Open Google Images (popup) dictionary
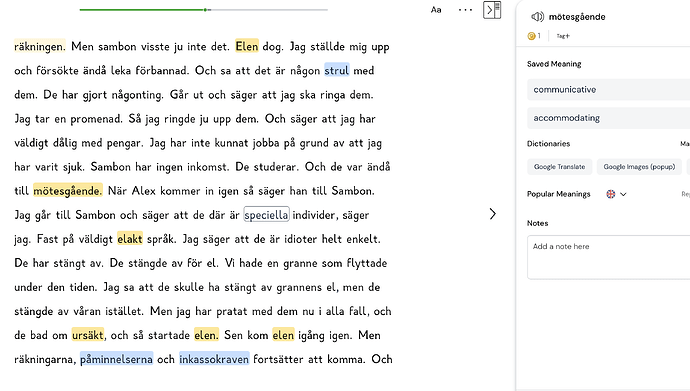Viewport: 690px width, 391px height. click(639, 167)
